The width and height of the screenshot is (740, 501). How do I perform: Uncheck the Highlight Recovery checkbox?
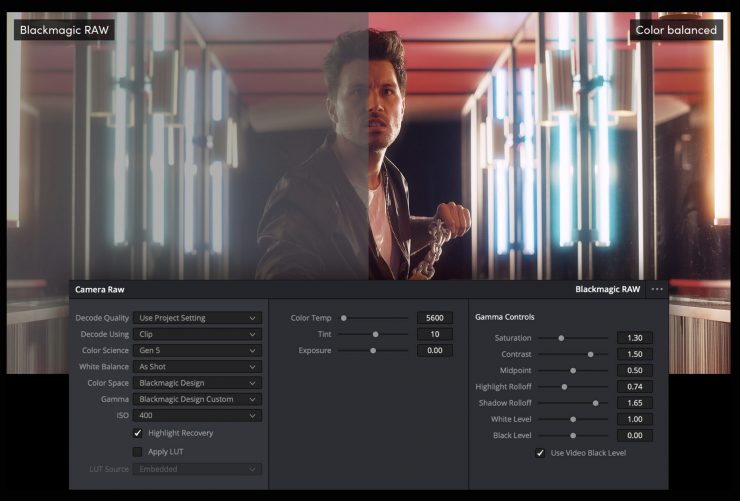point(138,433)
